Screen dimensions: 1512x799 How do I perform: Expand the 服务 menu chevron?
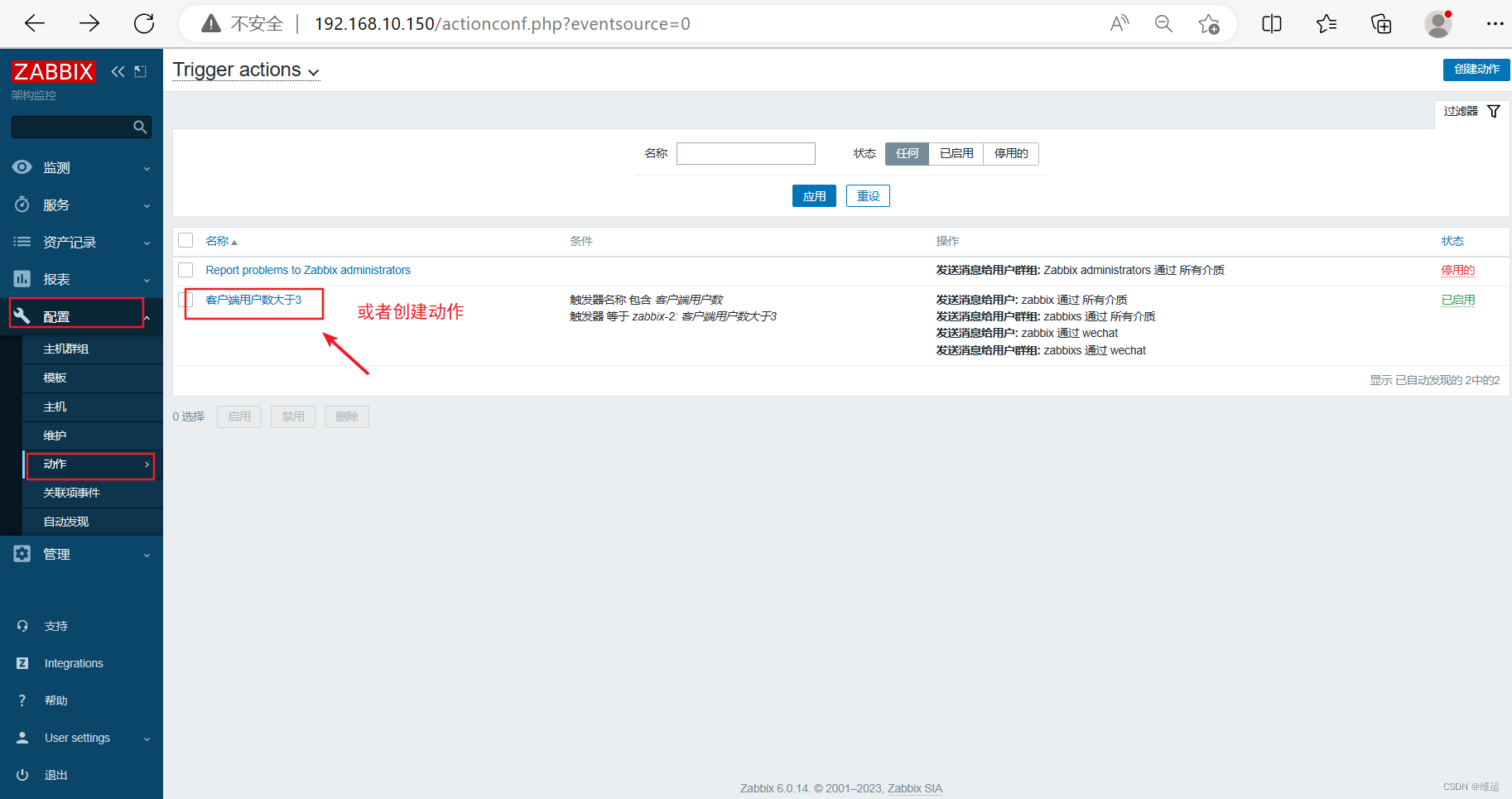click(147, 205)
